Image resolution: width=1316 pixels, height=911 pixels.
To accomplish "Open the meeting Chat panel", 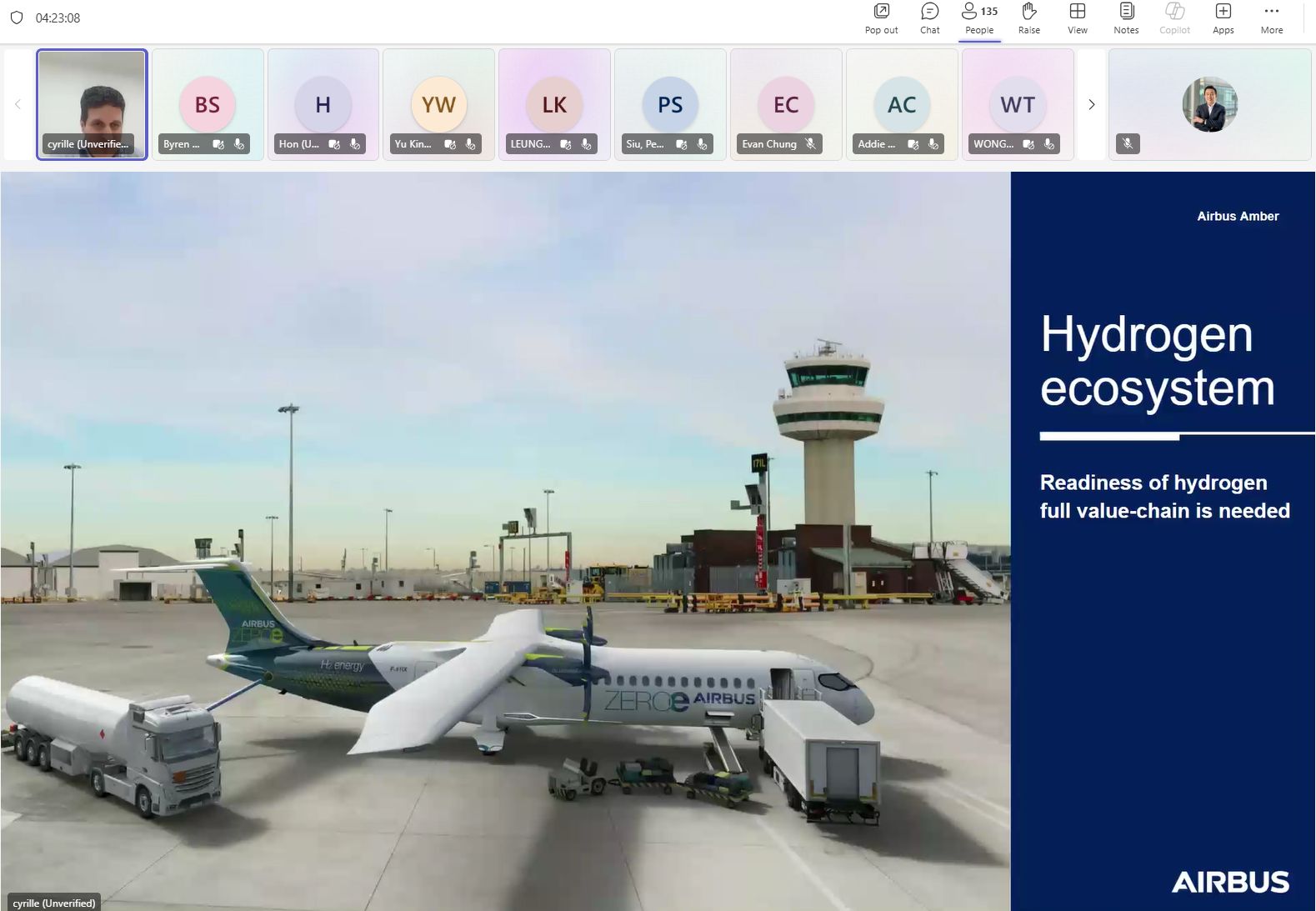I will coord(929,18).
